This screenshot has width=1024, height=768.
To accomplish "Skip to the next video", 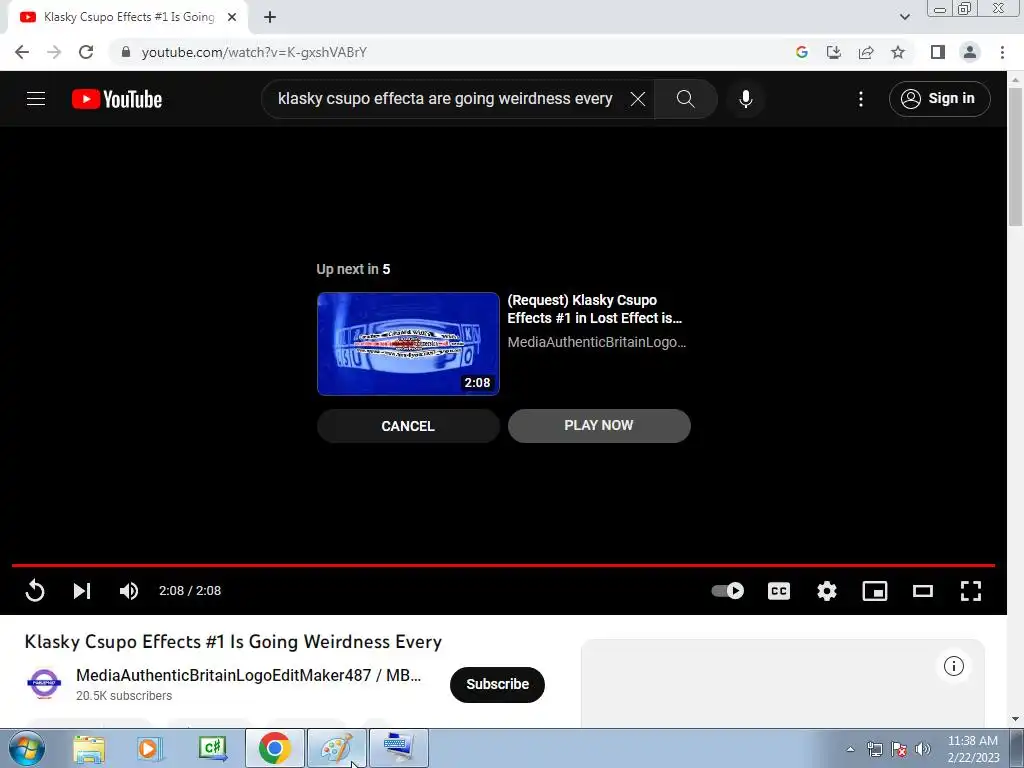I will point(82,590).
